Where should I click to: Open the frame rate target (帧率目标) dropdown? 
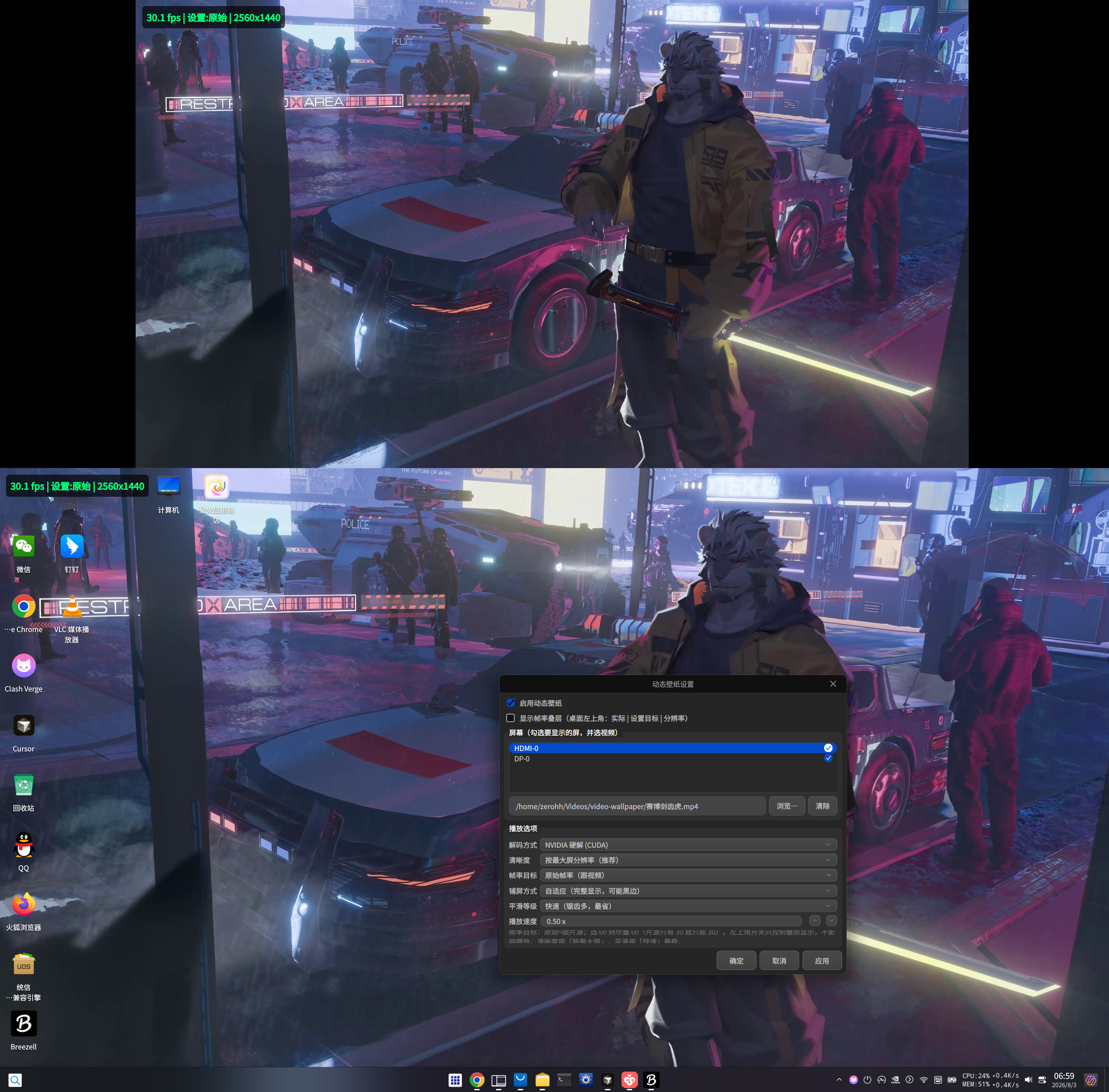point(688,875)
